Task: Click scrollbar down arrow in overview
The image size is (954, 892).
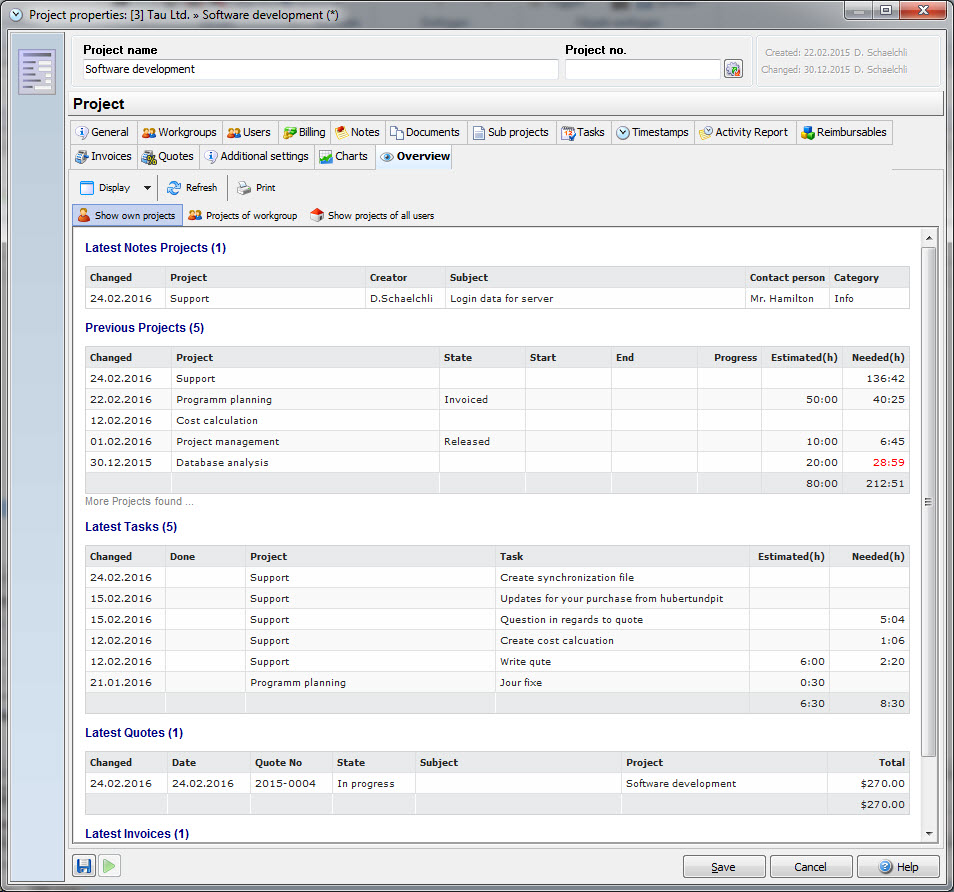Action: 928,833
